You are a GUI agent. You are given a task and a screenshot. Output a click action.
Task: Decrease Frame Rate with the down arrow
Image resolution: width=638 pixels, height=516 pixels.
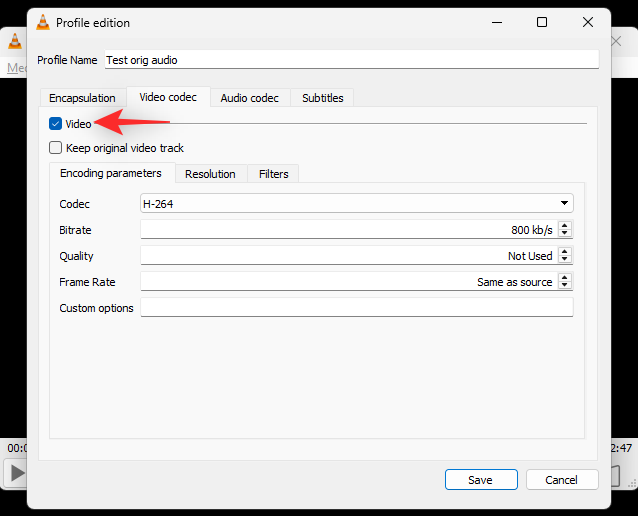tap(564, 285)
